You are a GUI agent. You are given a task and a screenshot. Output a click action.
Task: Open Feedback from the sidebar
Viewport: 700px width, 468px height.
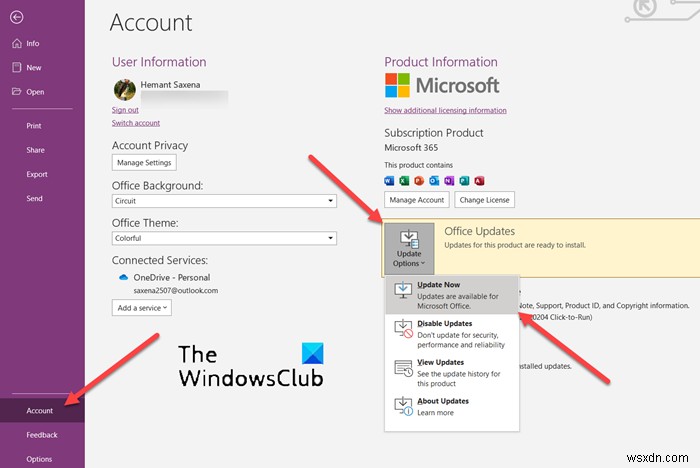pyautogui.click(x=42, y=435)
